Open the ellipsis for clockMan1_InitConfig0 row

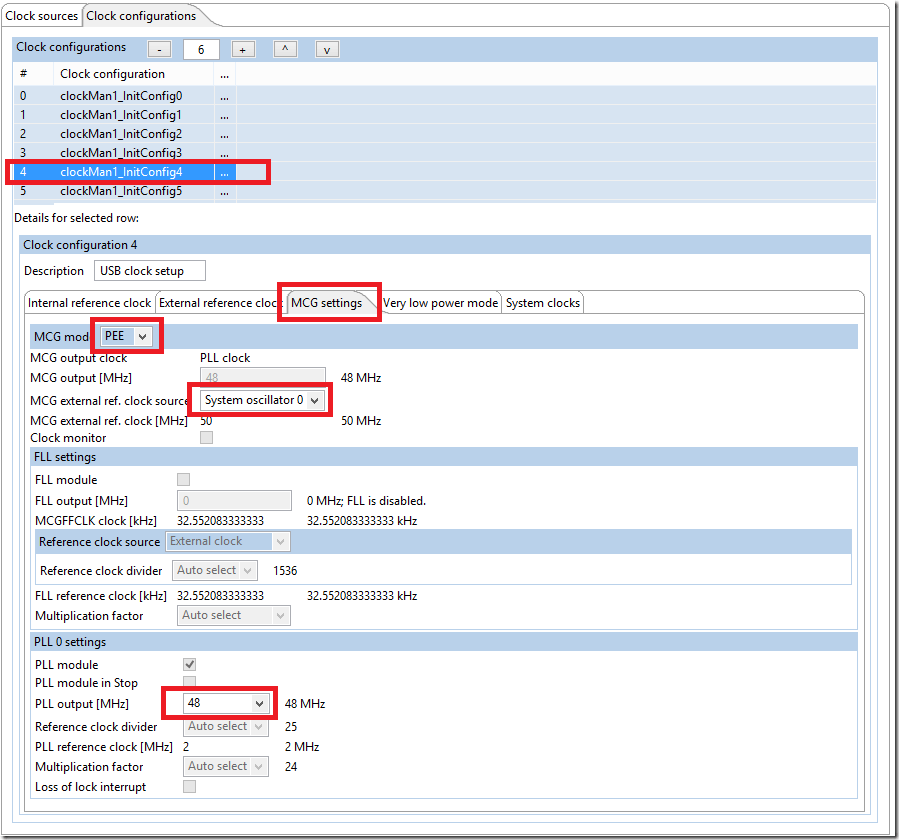click(x=225, y=96)
